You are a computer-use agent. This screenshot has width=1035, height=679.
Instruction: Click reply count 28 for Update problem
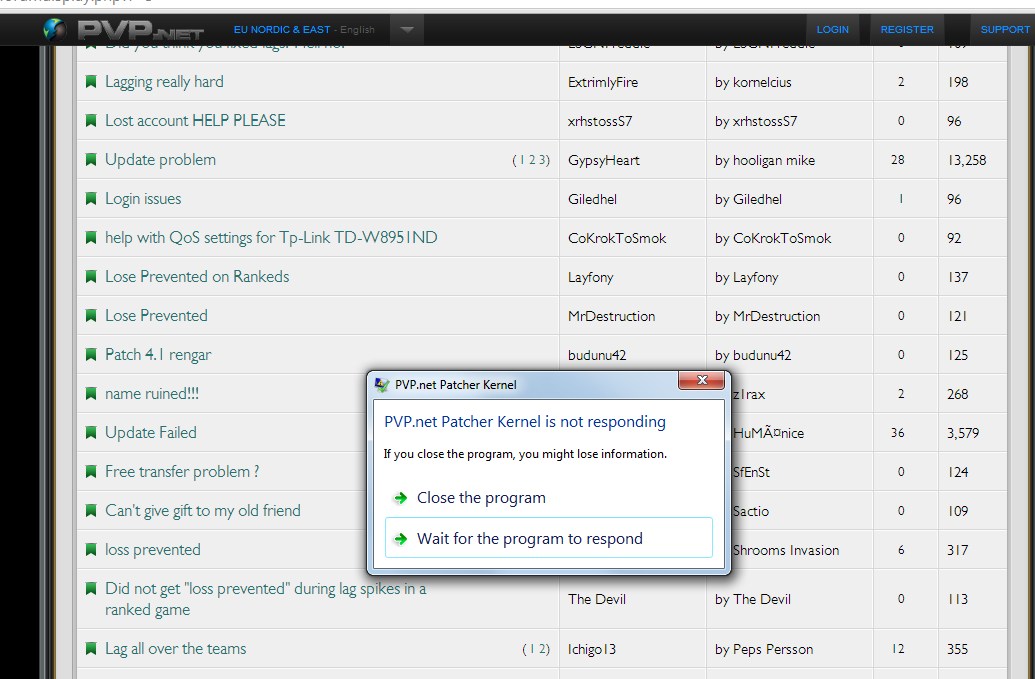point(898,160)
